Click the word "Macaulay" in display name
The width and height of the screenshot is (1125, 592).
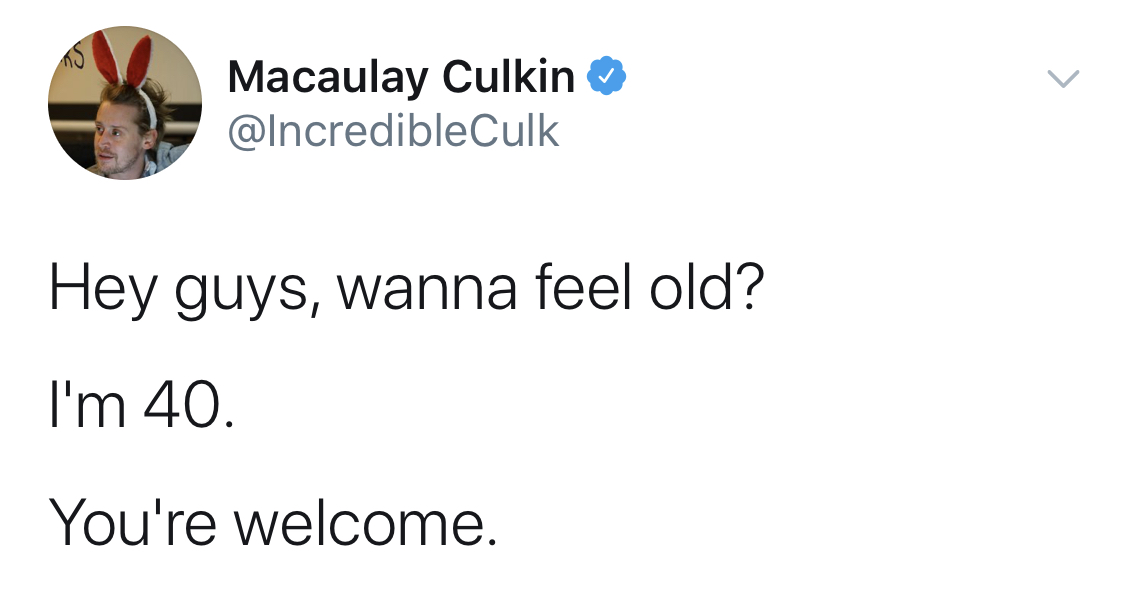pos(328,78)
